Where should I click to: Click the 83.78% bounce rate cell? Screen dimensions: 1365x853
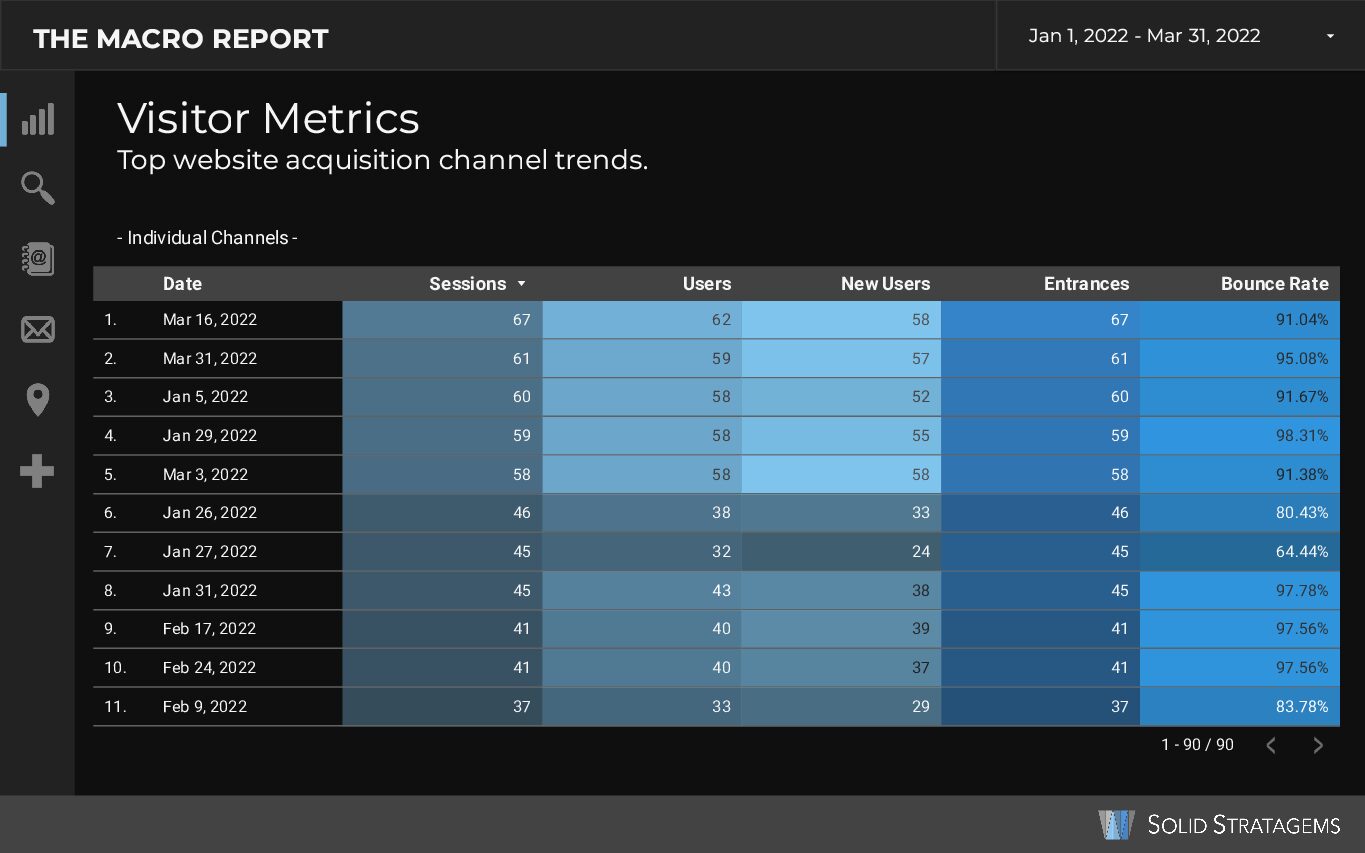click(x=1240, y=707)
